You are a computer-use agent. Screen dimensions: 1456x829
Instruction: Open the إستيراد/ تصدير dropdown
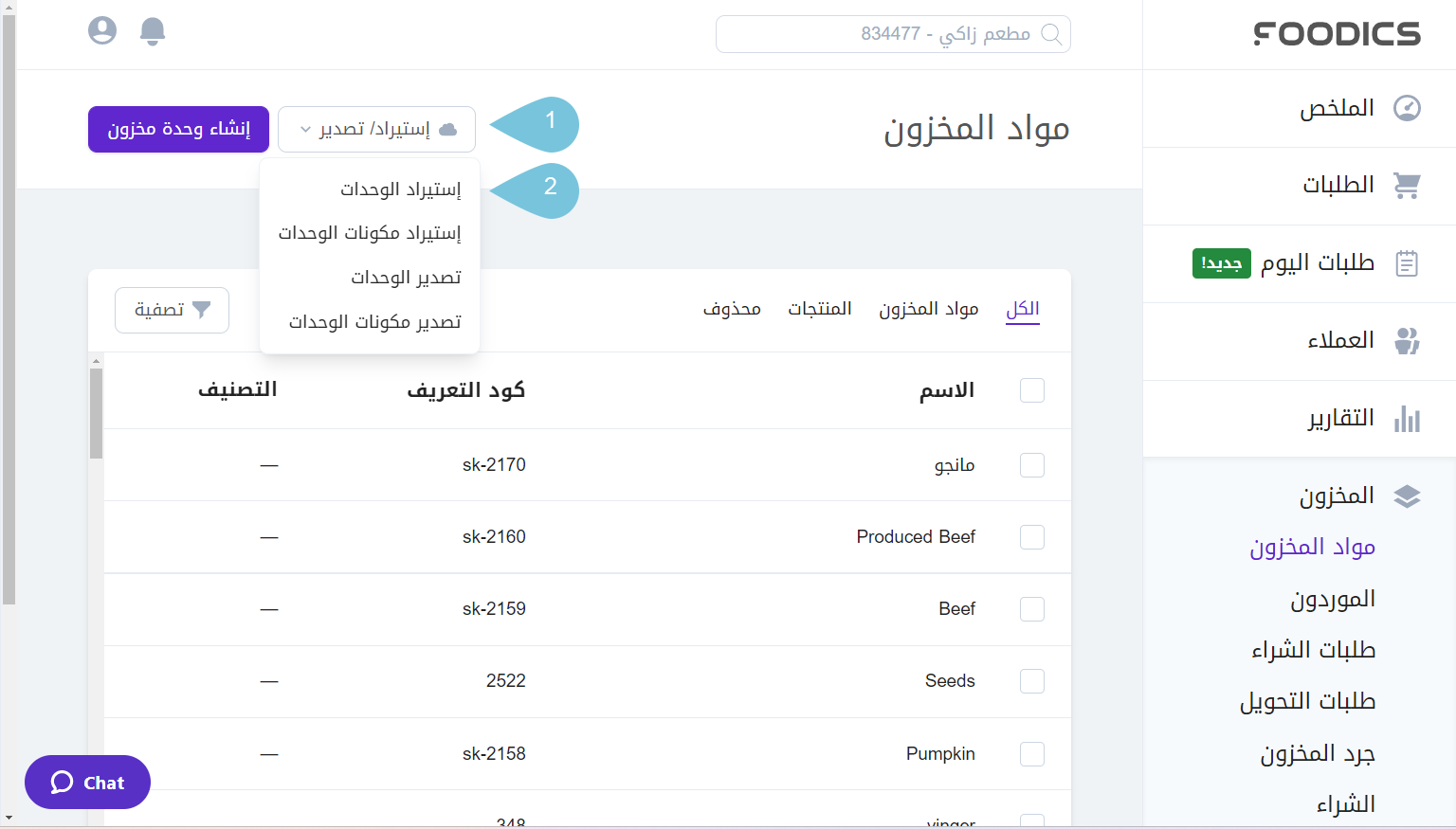(375, 129)
